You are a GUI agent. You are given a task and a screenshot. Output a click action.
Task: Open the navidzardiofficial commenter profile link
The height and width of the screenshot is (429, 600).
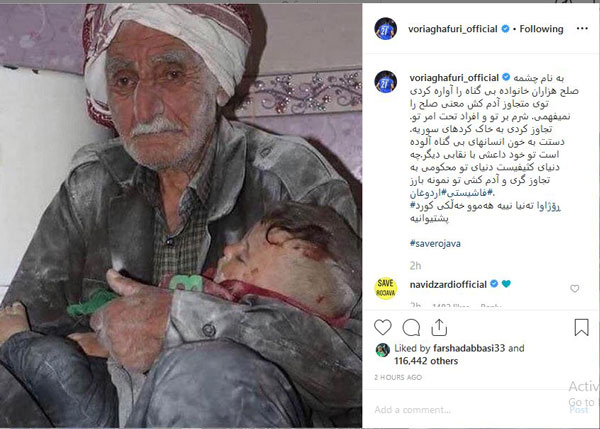pyautogui.click(x=448, y=284)
